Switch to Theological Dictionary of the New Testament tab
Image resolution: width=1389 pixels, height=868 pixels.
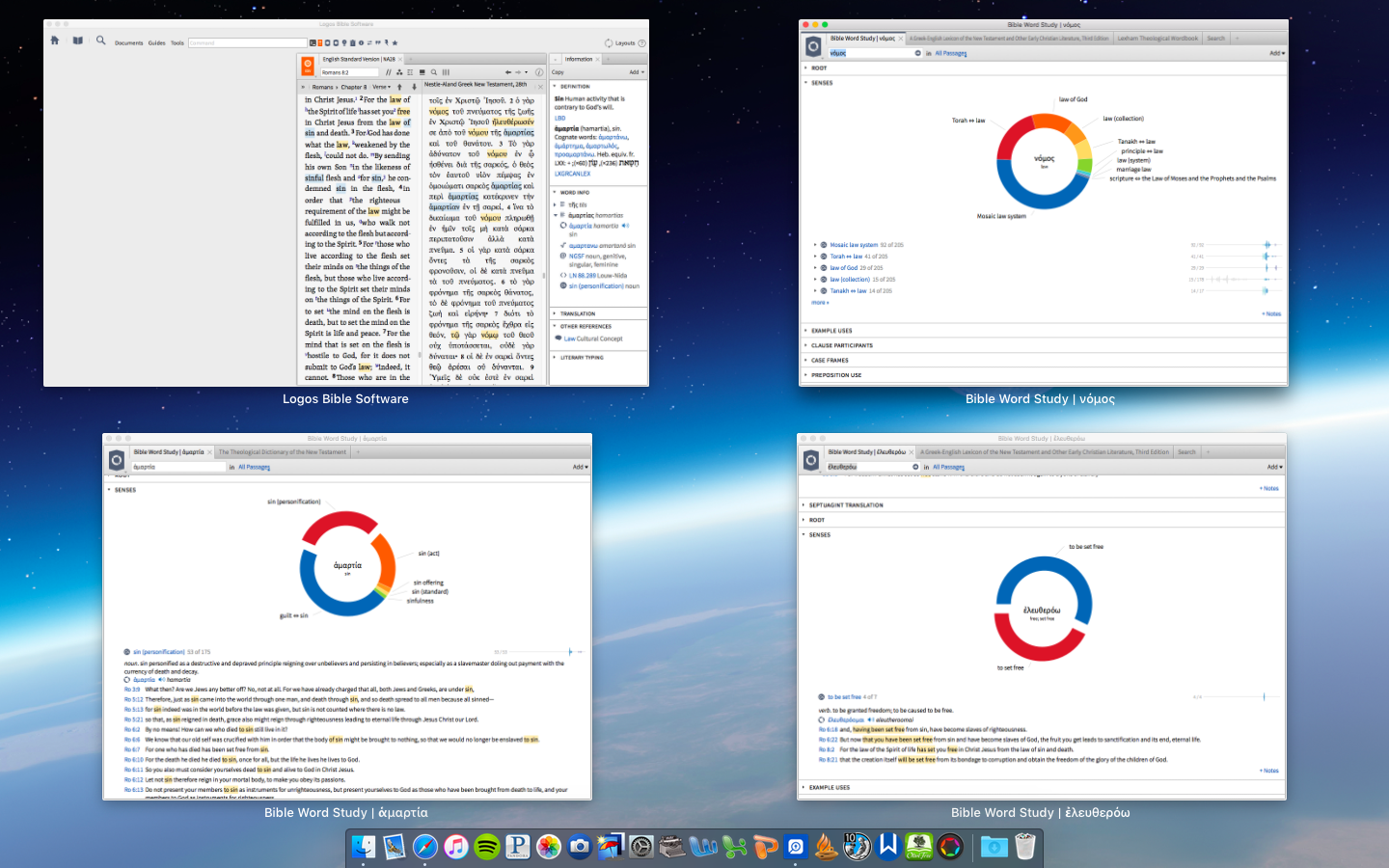point(282,451)
